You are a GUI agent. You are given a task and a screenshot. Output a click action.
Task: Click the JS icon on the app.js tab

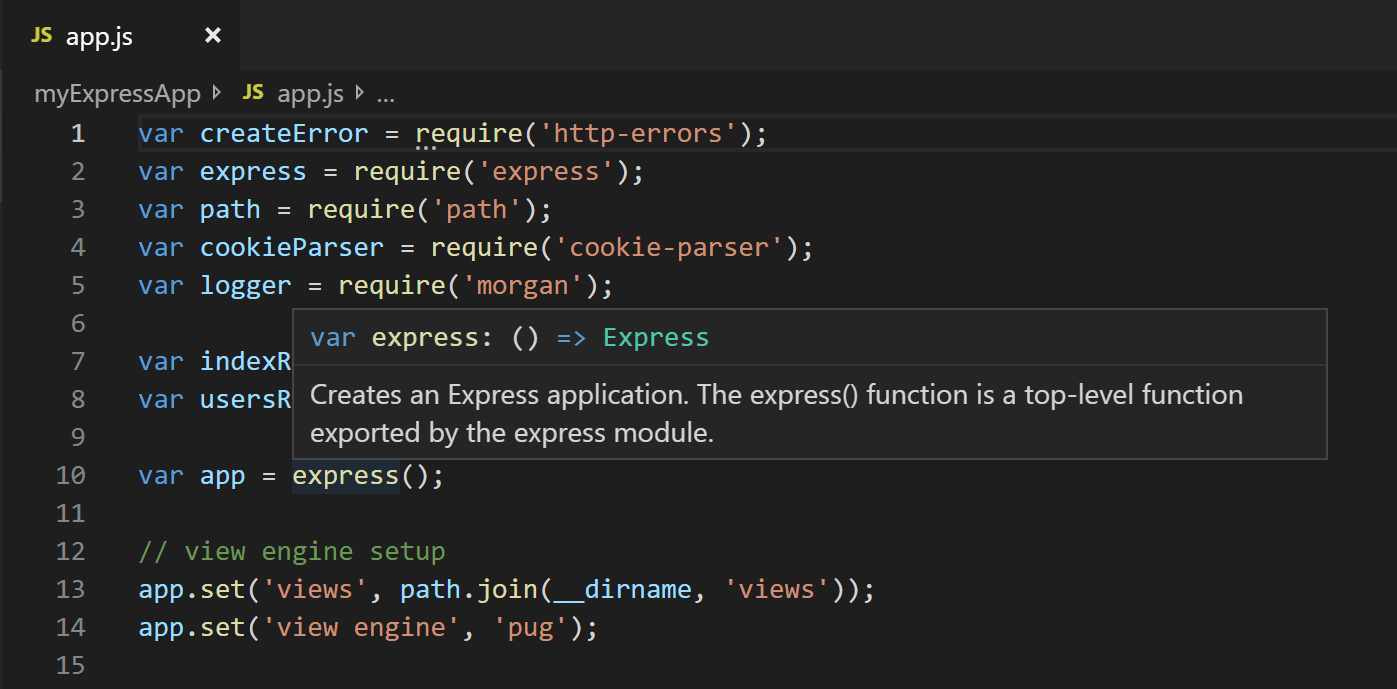point(41,35)
